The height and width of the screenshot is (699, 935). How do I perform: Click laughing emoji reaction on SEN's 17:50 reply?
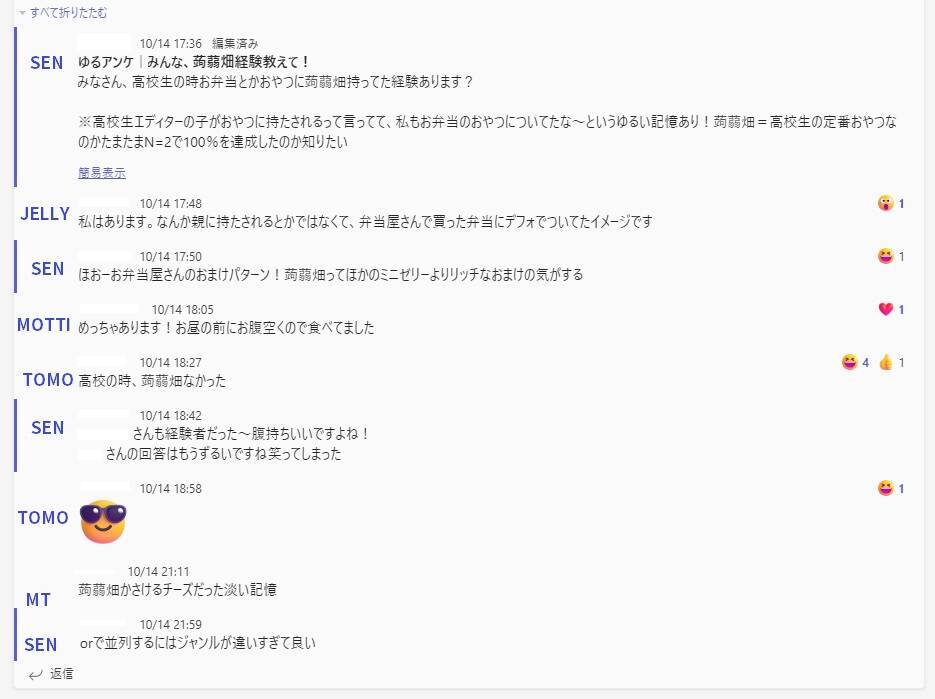pos(886,256)
